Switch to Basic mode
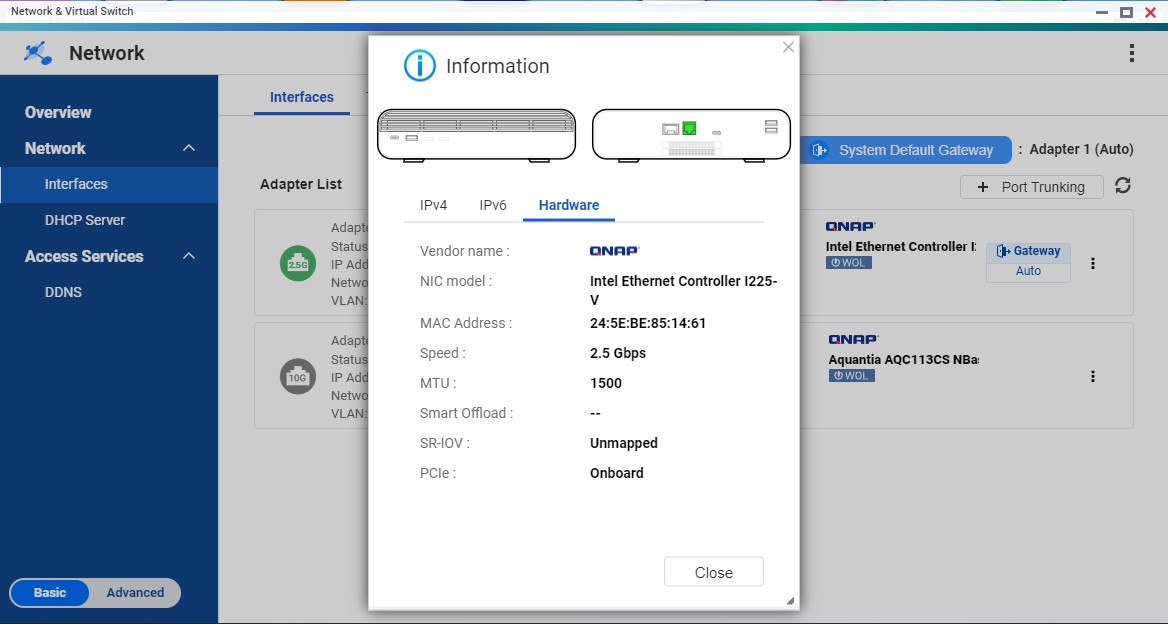 pos(50,593)
